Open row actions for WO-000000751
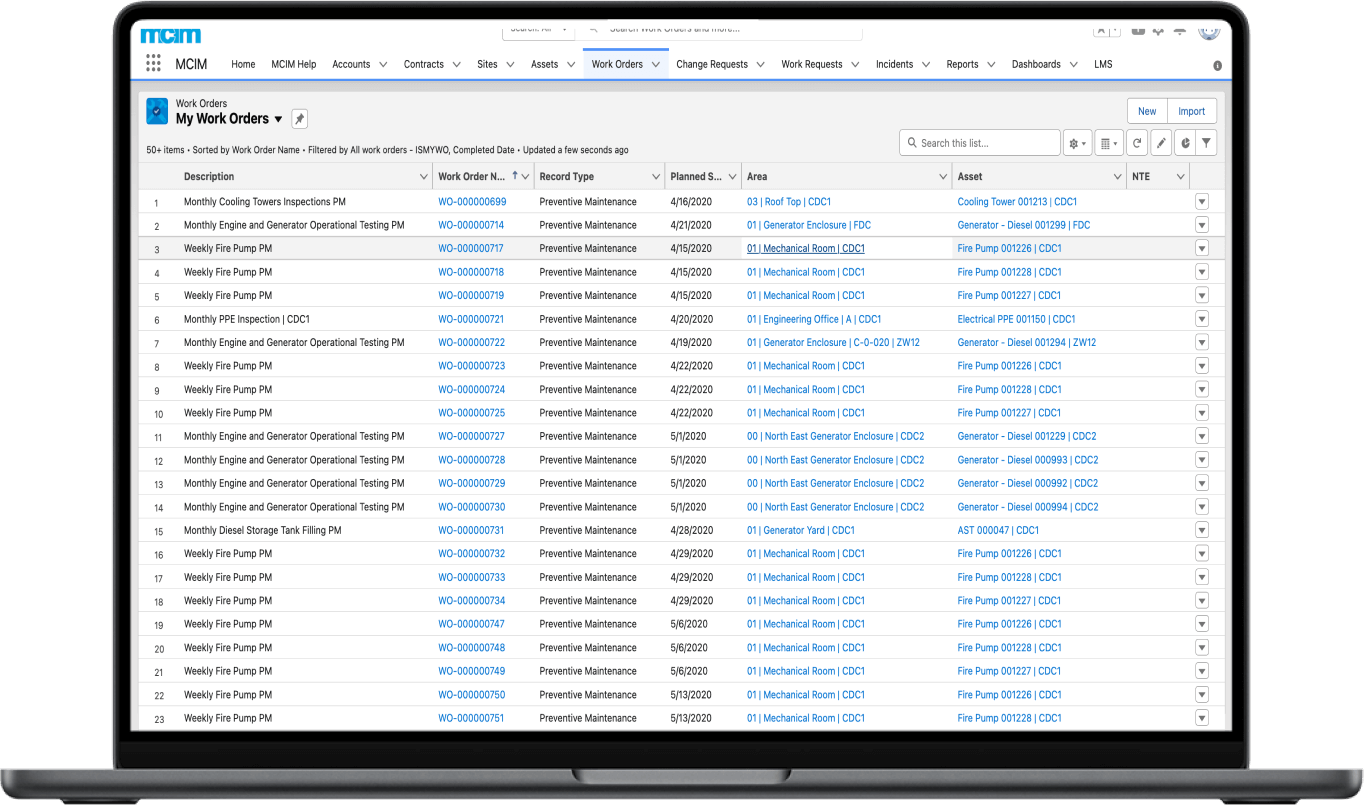 (x=1202, y=718)
